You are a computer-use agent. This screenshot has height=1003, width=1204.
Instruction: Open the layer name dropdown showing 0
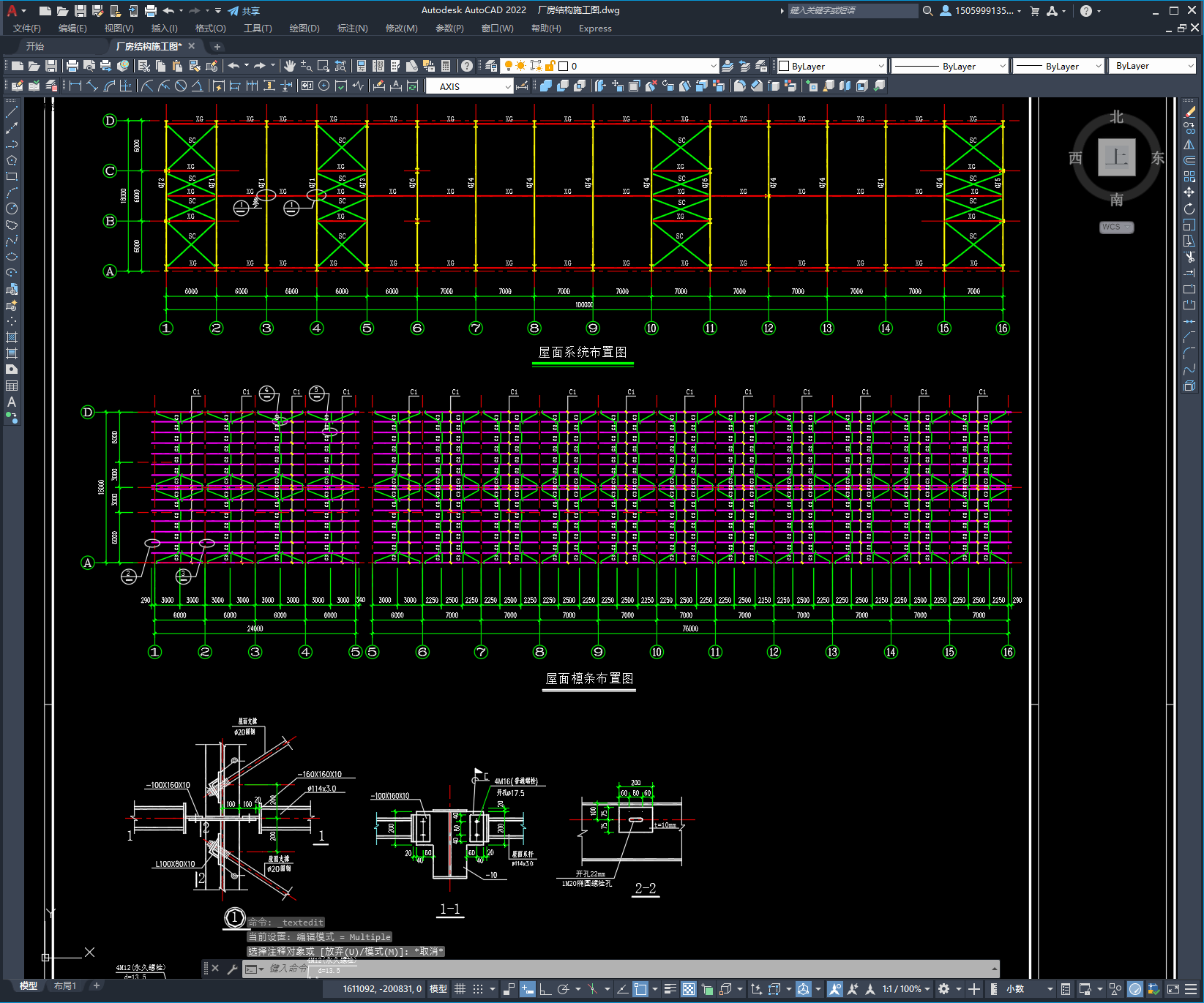point(609,66)
